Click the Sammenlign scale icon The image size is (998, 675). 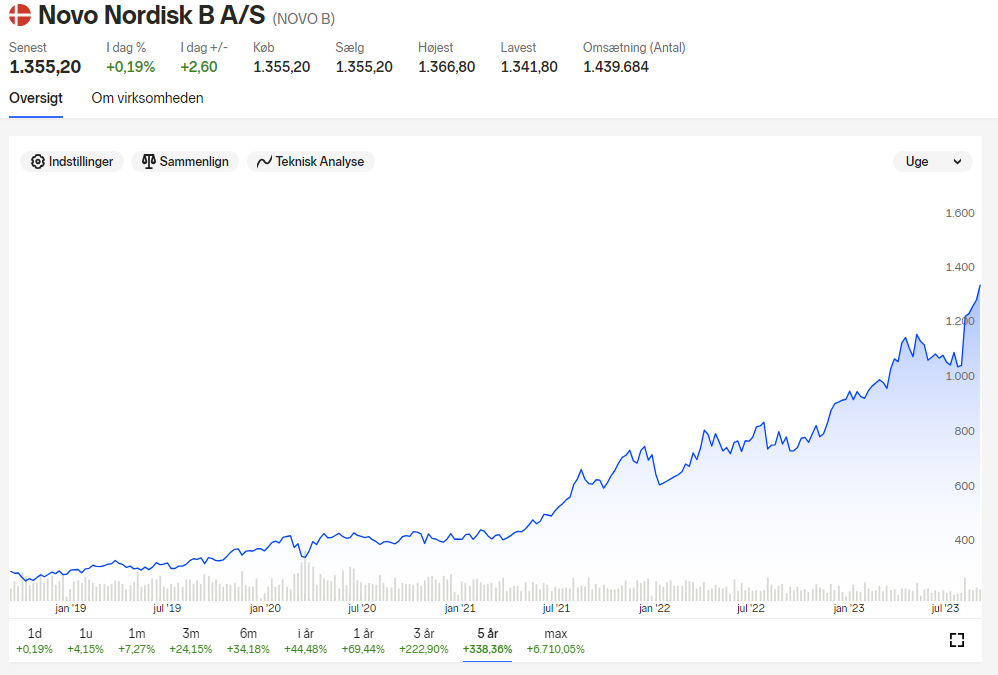pos(148,162)
